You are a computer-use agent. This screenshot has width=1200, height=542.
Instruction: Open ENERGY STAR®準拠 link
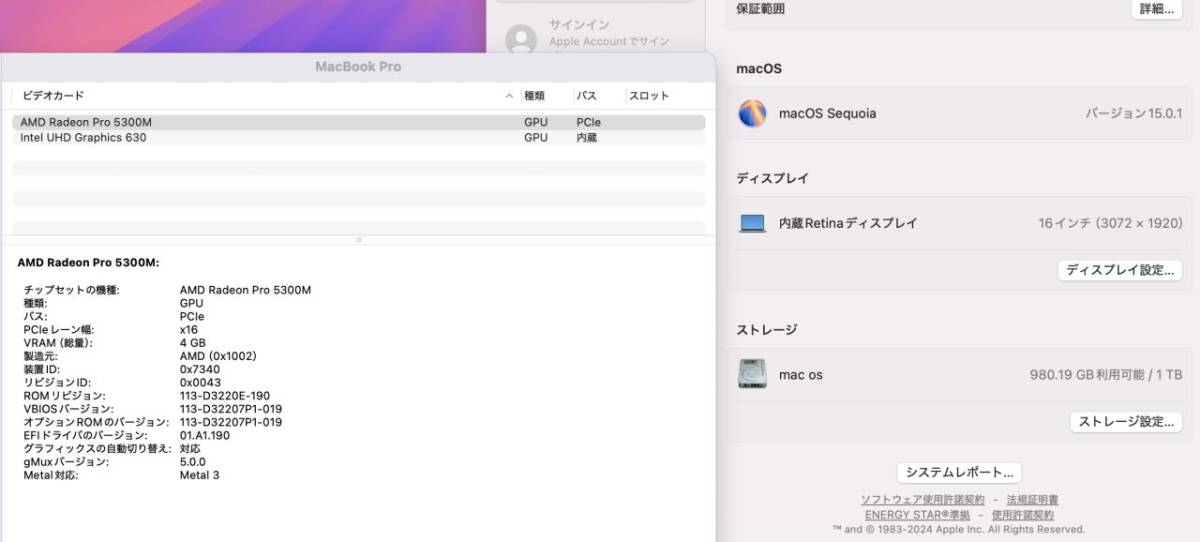917,515
